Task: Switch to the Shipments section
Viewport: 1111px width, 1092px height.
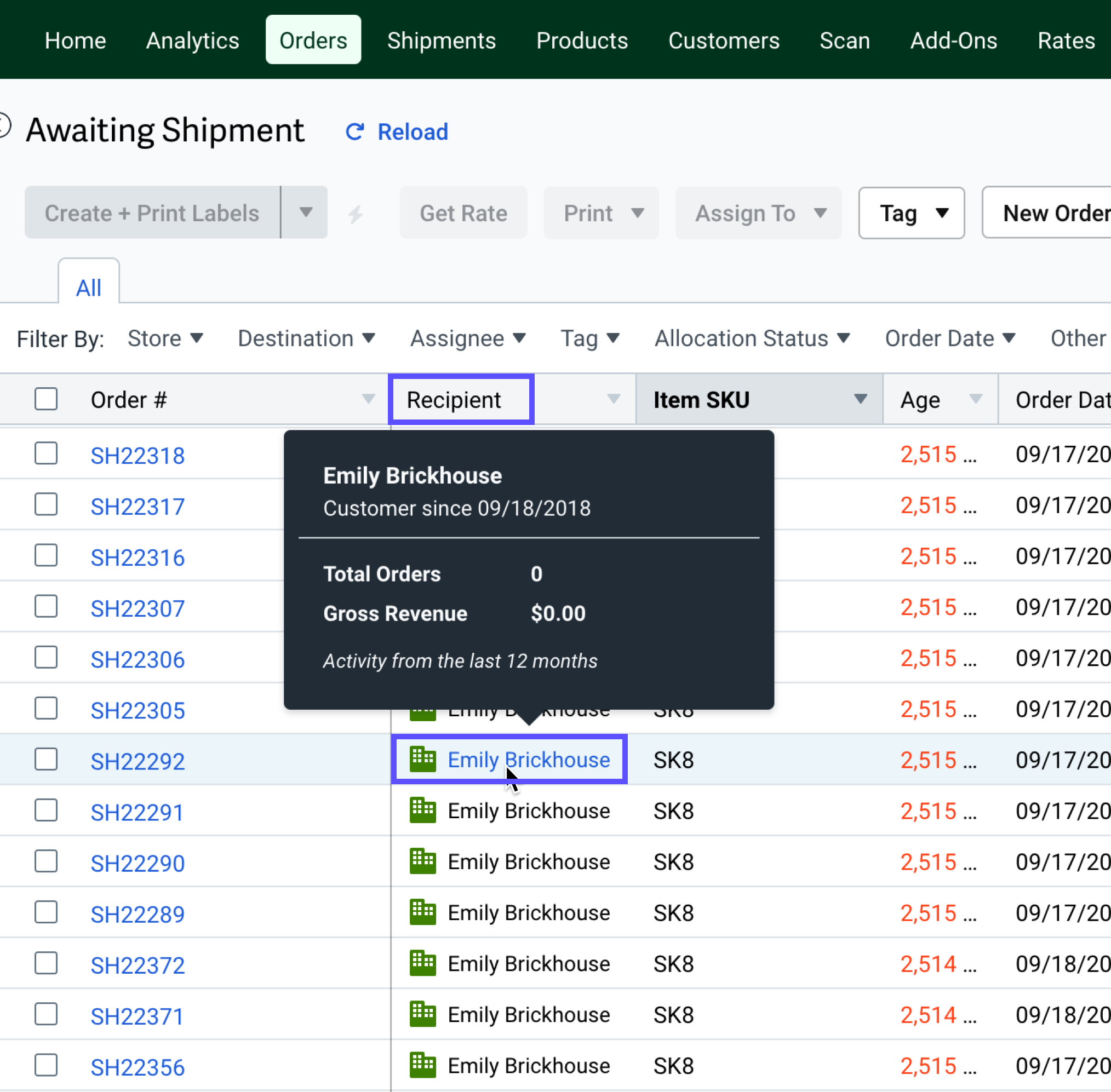Action: point(442,40)
